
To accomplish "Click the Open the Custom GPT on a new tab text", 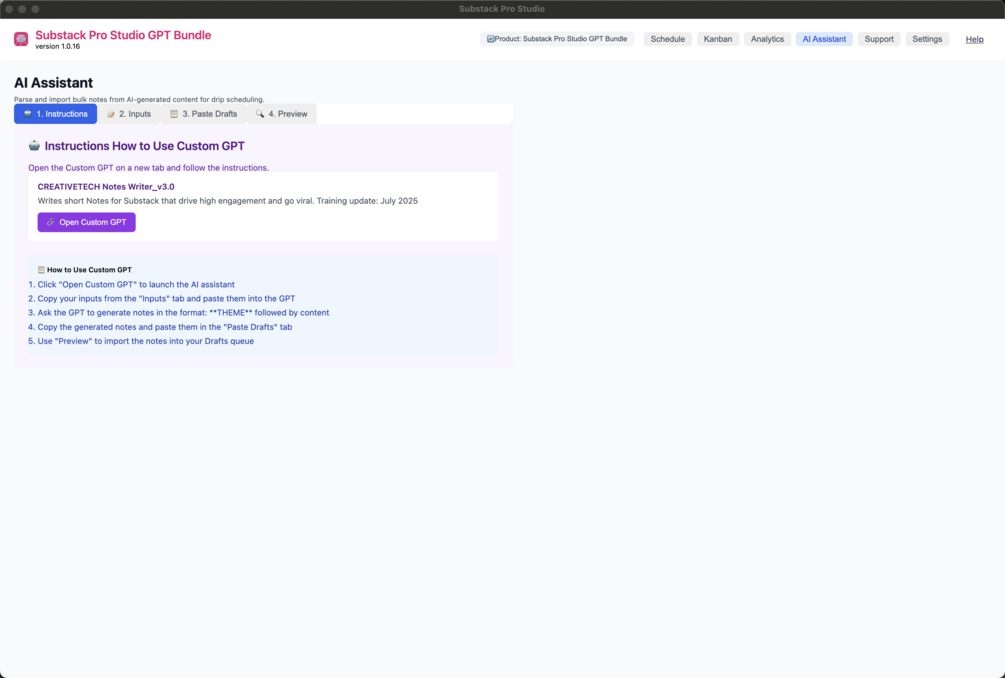I will click(149, 168).
